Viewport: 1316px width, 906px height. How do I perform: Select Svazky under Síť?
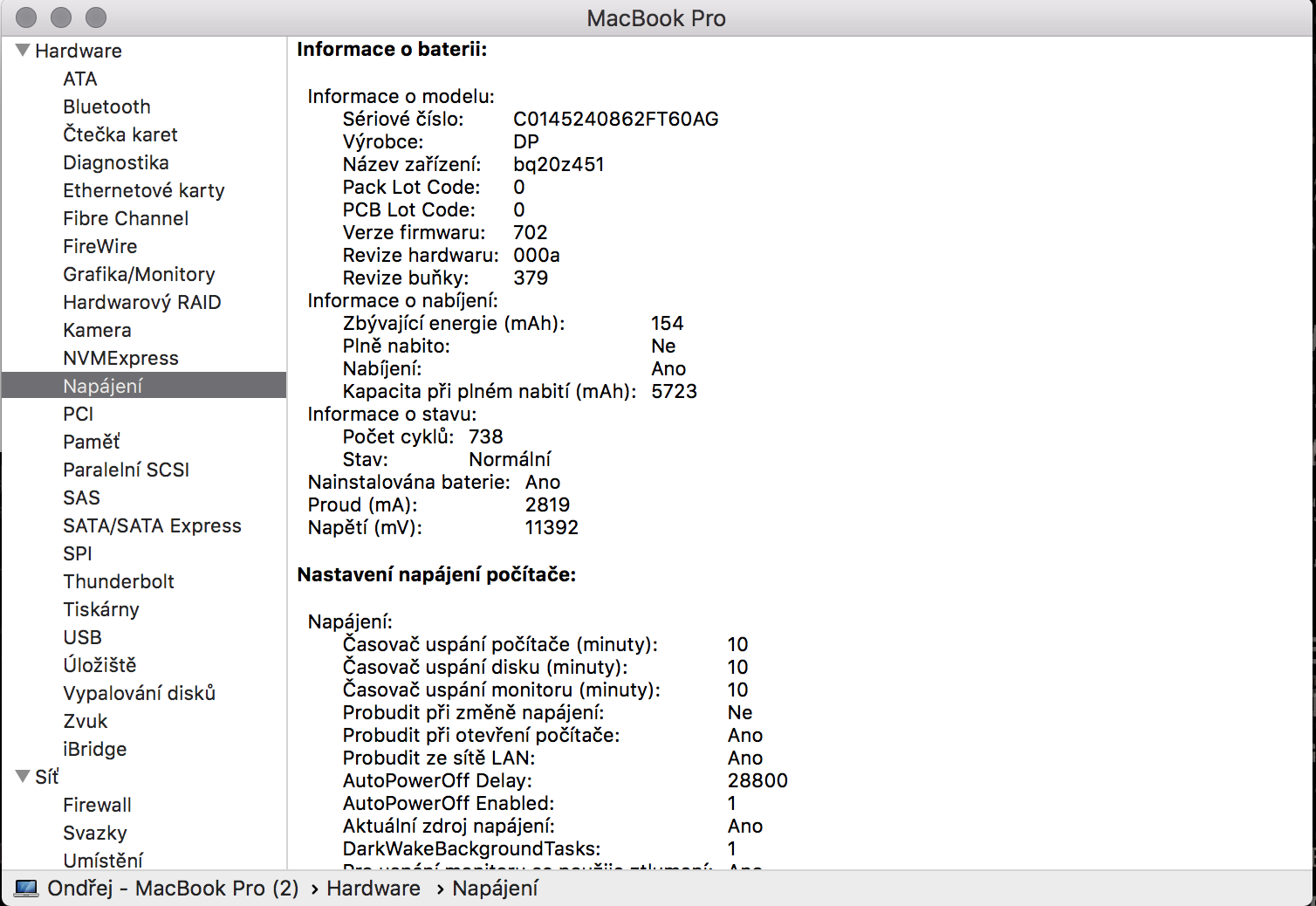95,833
